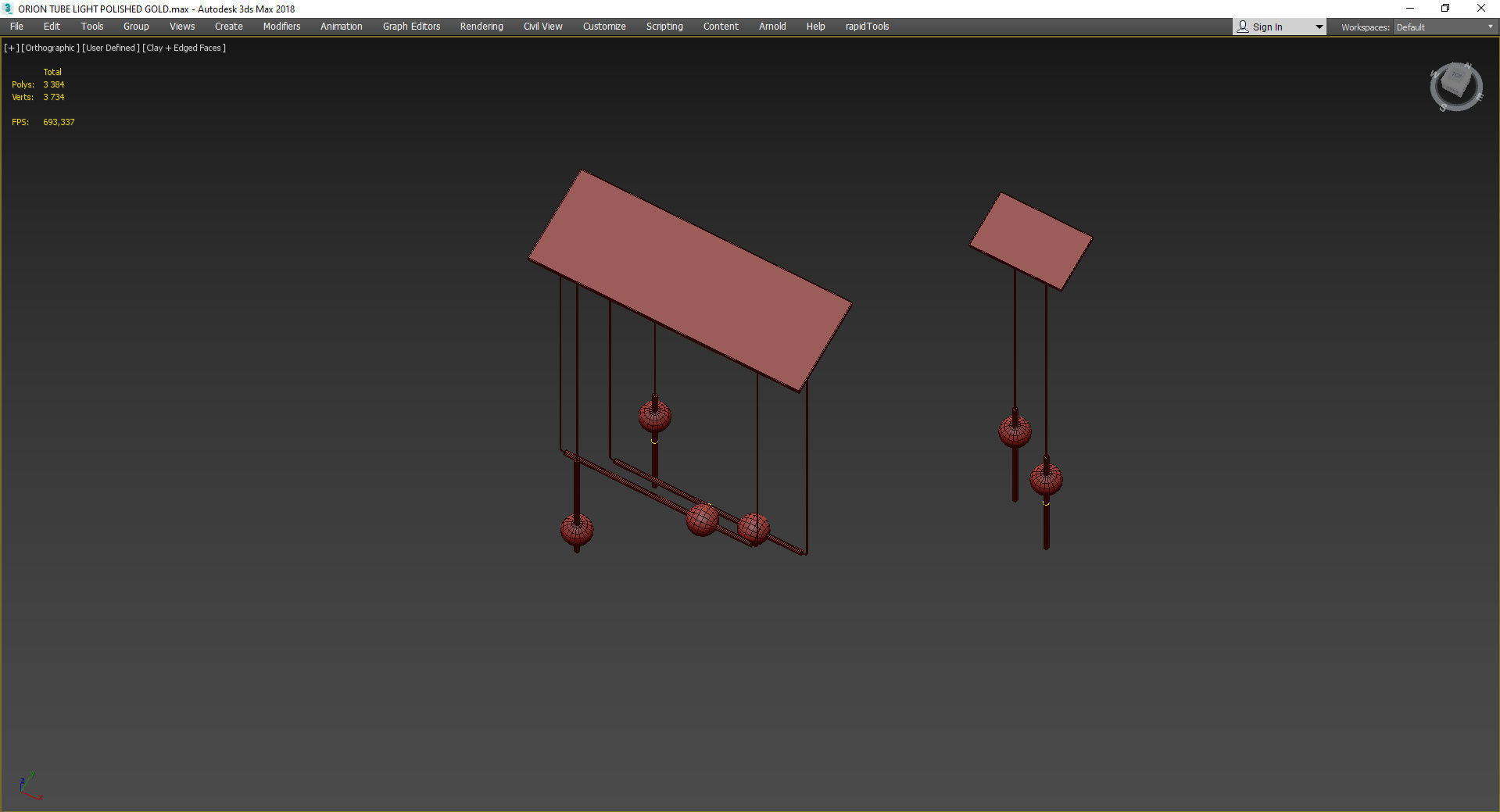This screenshot has width=1500, height=812.
Task: Click the ViewCube navigation widget
Action: 1456,86
